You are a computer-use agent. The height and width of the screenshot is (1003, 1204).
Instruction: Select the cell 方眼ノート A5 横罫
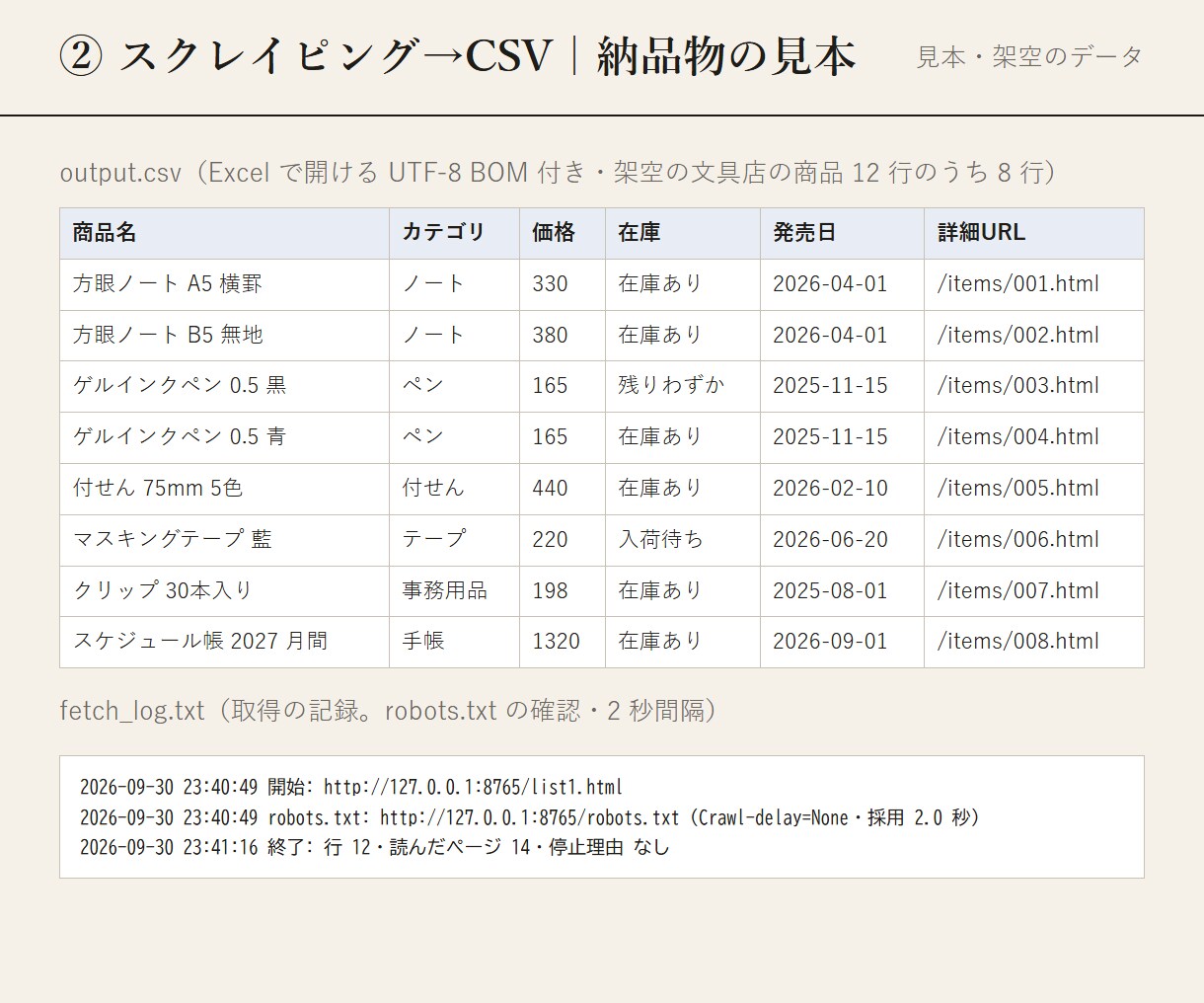pyautogui.click(x=224, y=284)
